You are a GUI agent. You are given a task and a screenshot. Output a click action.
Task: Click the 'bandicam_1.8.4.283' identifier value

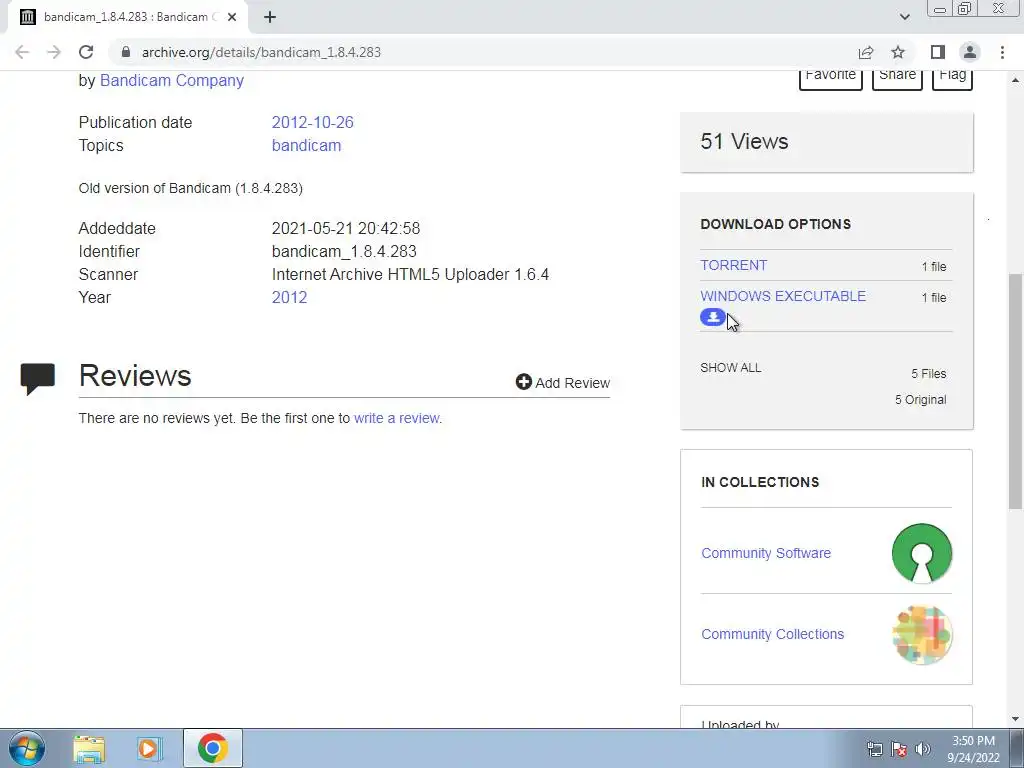coord(344,251)
